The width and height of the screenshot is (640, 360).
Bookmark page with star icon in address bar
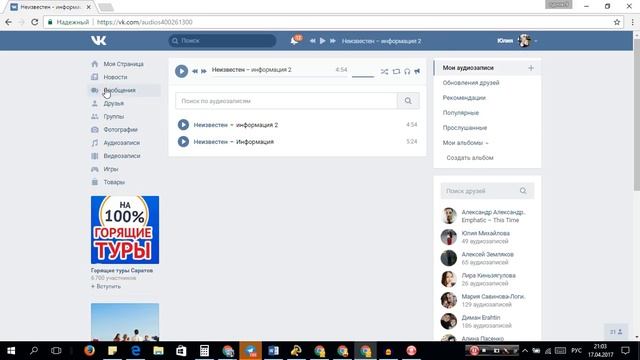(x=617, y=22)
